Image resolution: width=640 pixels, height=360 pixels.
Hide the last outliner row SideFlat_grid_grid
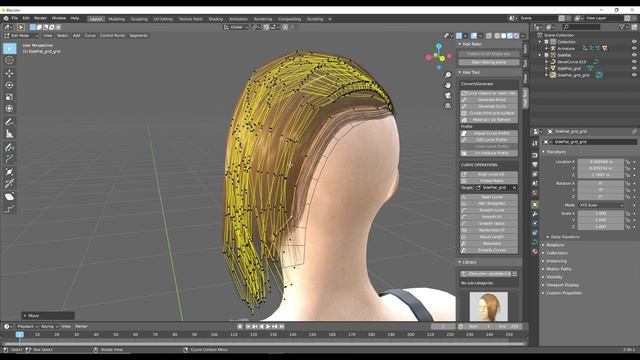click(x=634, y=75)
